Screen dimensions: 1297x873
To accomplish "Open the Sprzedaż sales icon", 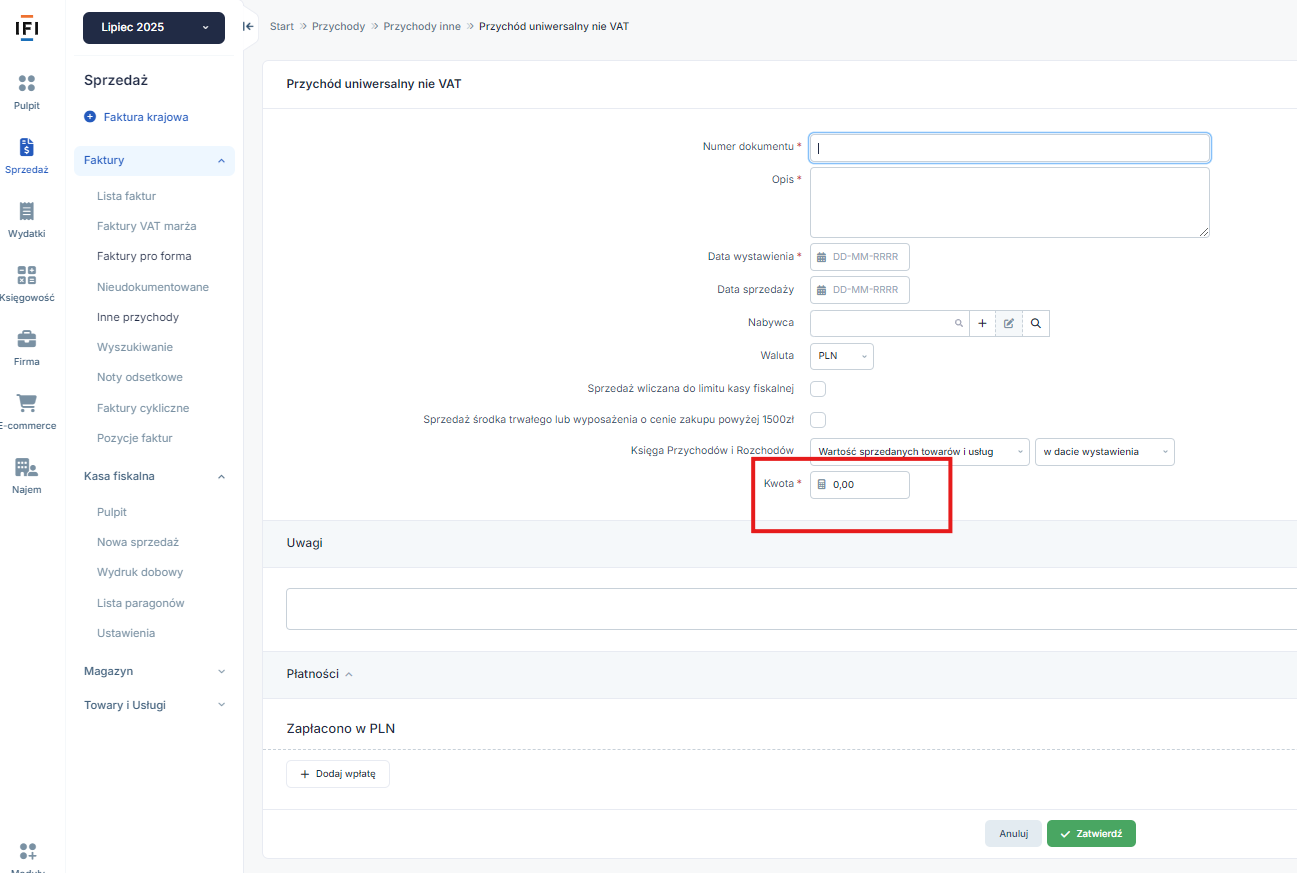I will point(27,147).
